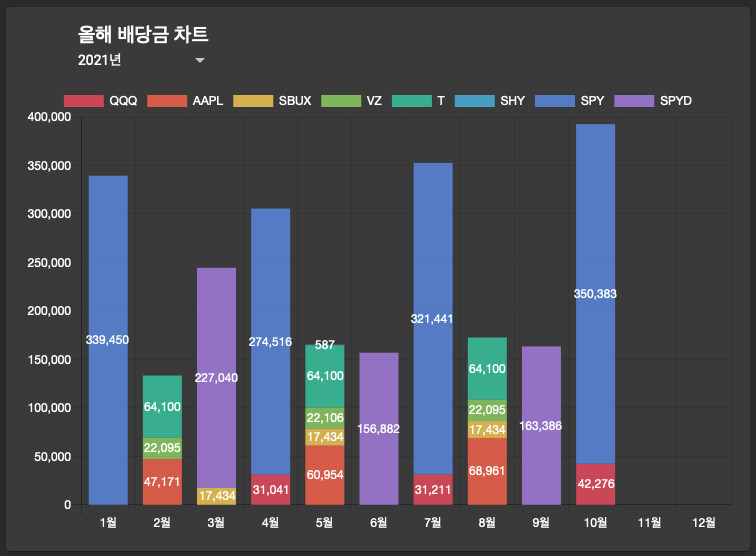The height and width of the screenshot is (556, 756).
Task: Click 10월 SPY segment 350,383
Action: pos(595,294)
